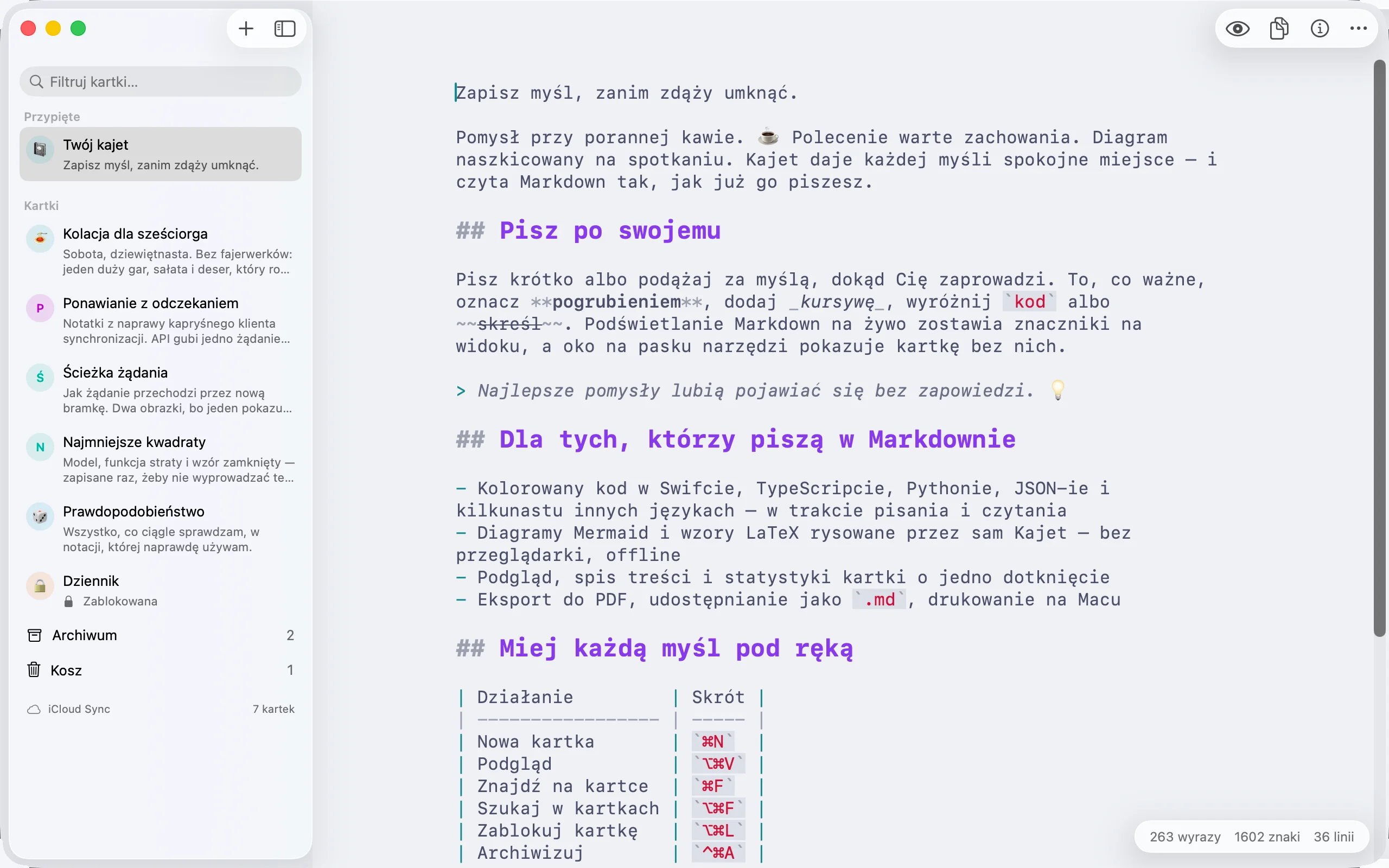Viewport: 1389px width, 868px height.
Task: Click the vertical scrollbar of the editor
Action: (x=1380, y=348)
